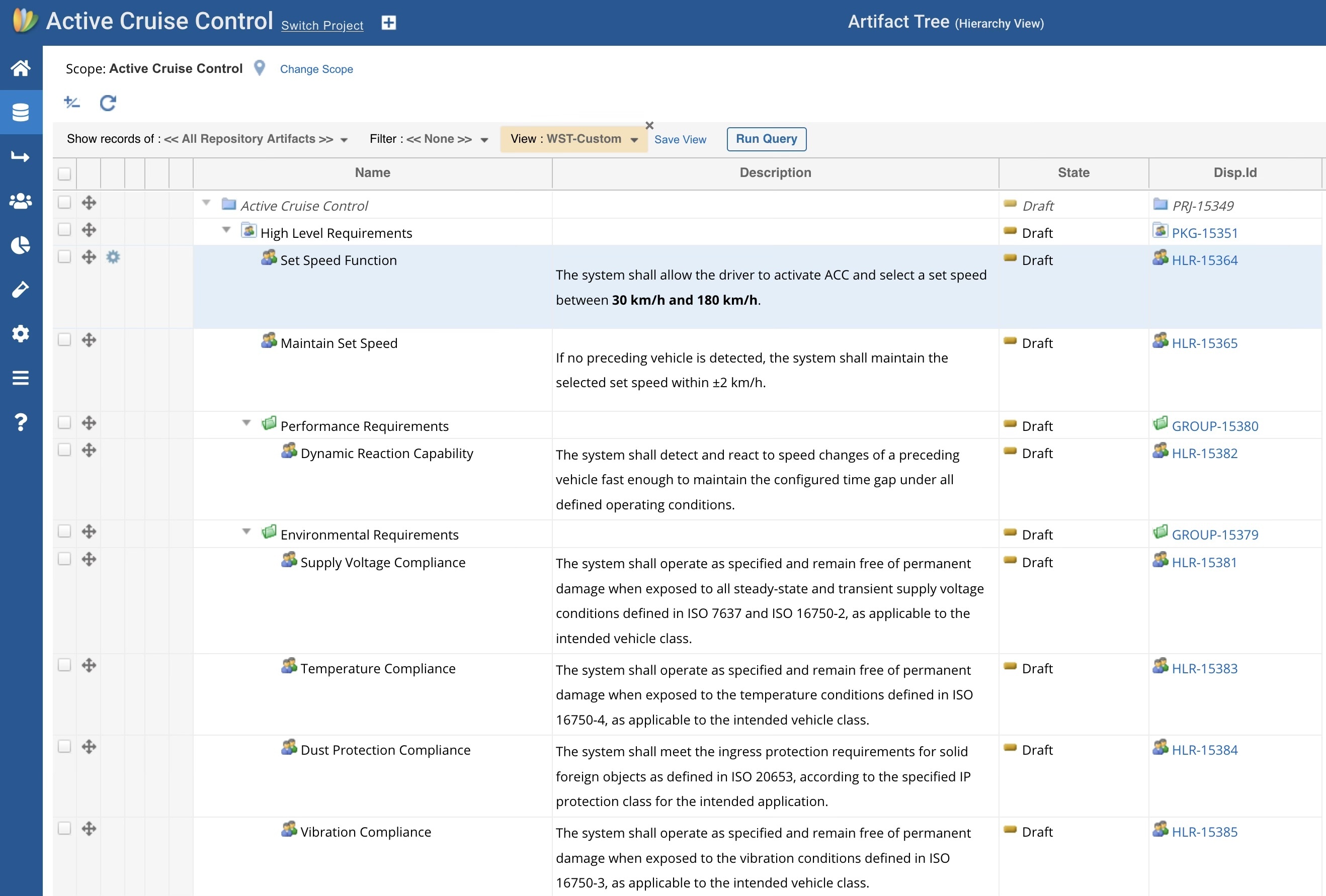Screen dimensions: 1326x896
Task: Tick the Maintain Set Speed row checkbox
Action: 64,340
